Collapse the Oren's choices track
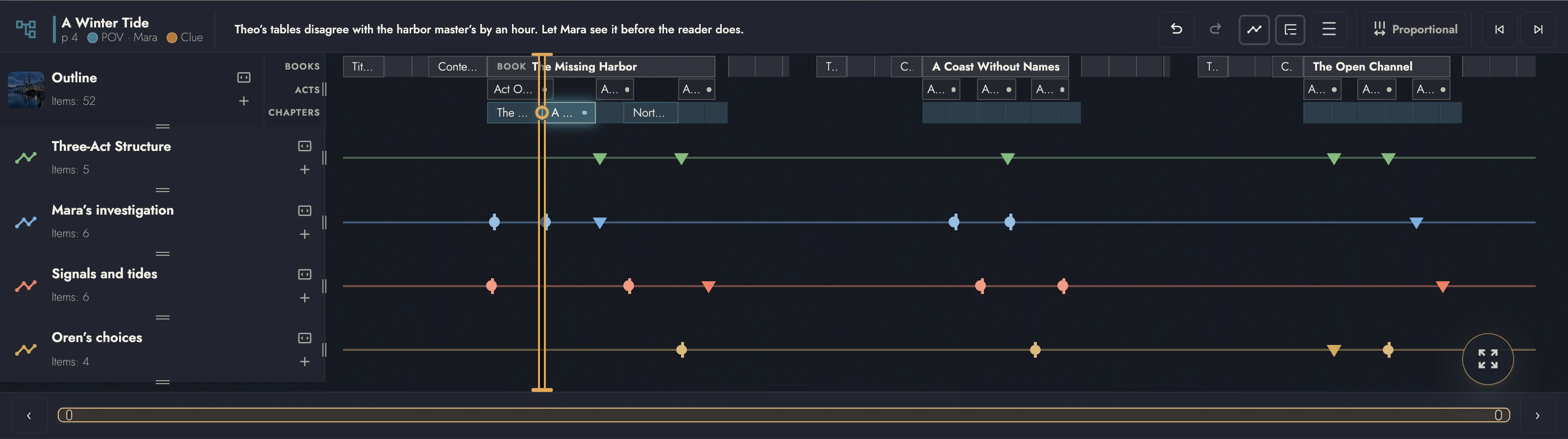This screenshot has width=1568, height=439. point(304,338)
